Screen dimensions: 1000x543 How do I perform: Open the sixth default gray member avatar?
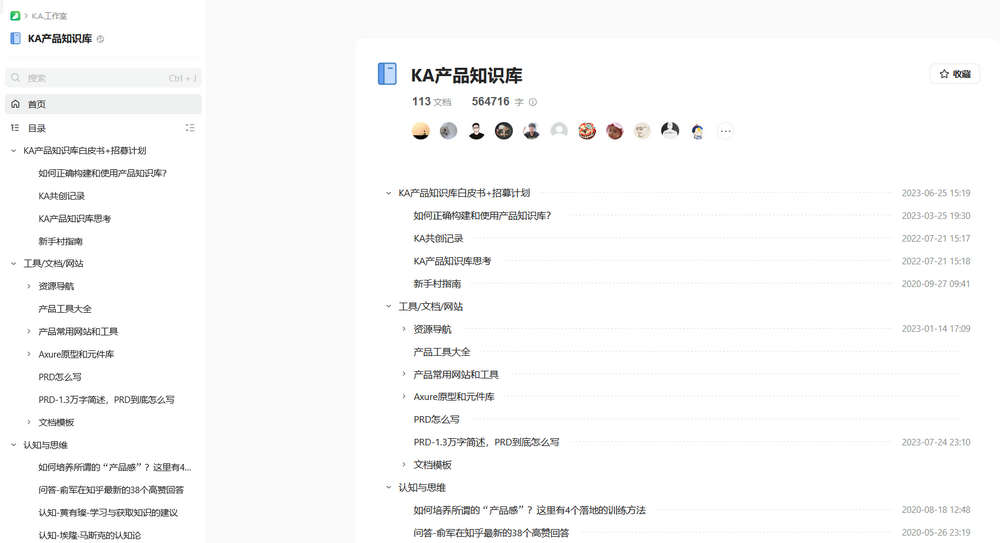(559, 131)
